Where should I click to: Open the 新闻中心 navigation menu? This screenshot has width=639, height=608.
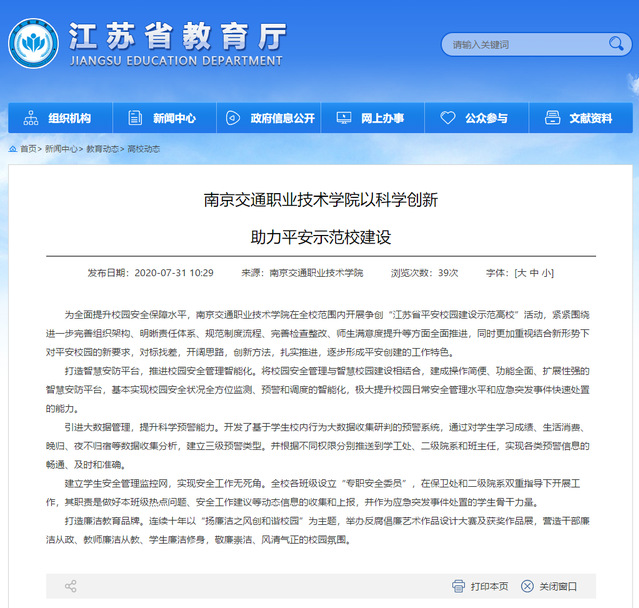point(163,118)
